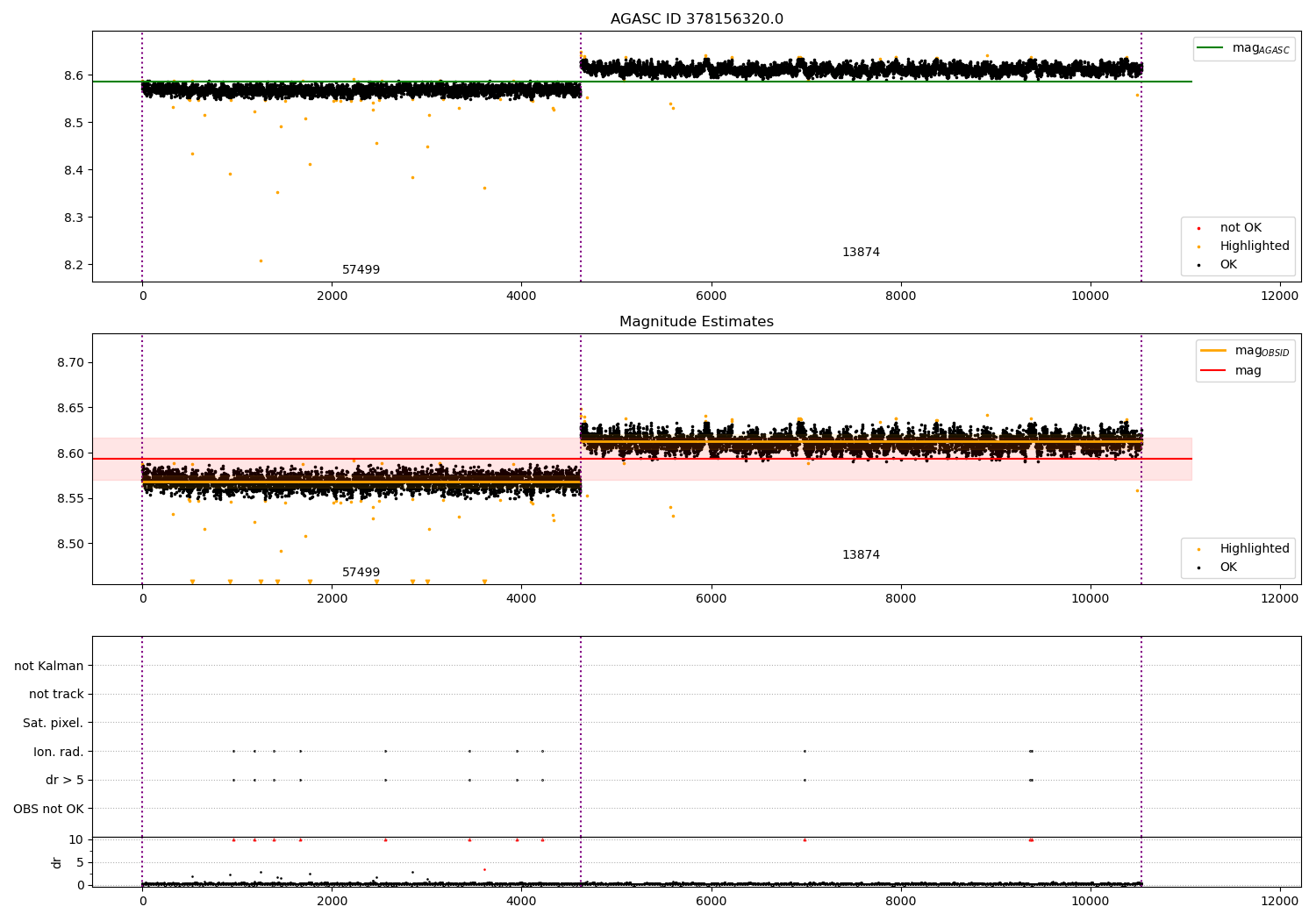Click x-tick '6000' below the top plot

coord(712,296)
